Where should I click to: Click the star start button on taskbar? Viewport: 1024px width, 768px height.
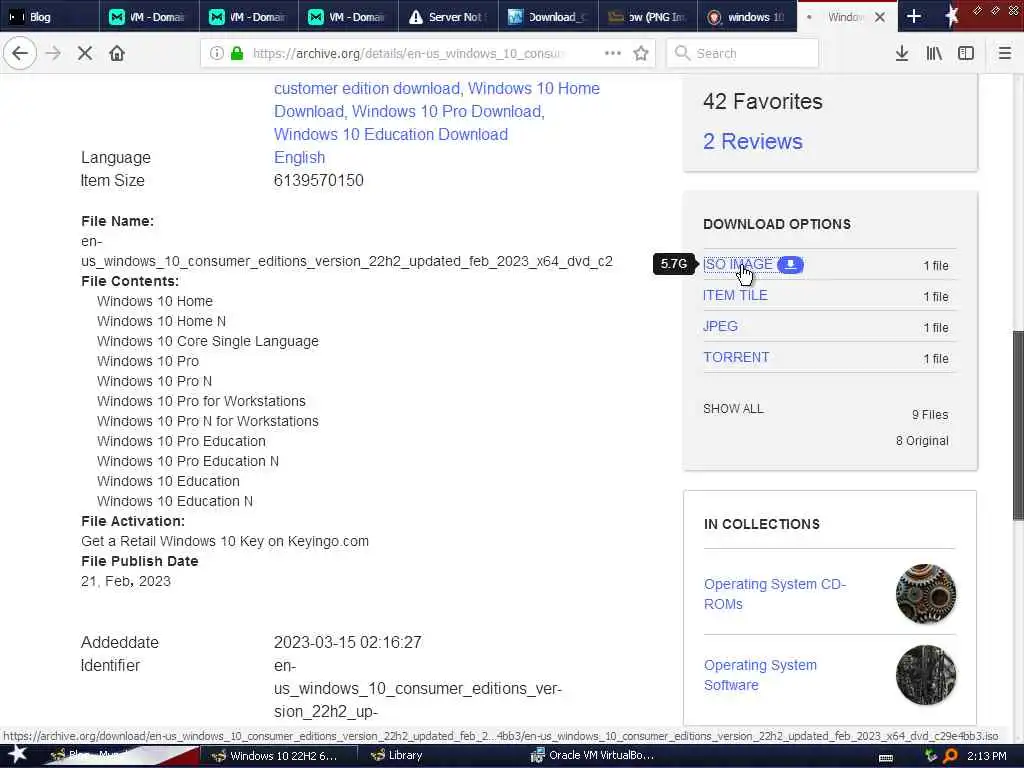[17, 754]
